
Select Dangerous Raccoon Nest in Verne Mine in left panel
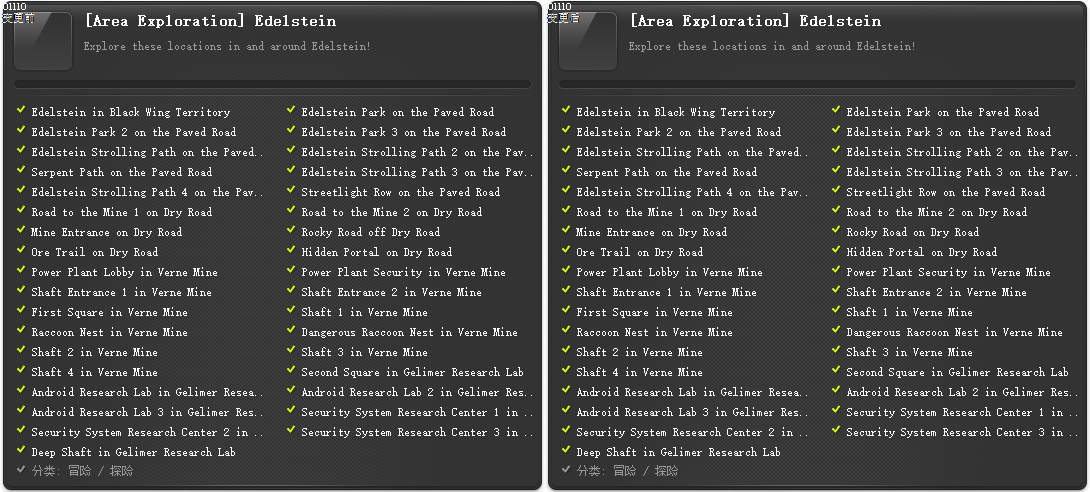[409, 332]
